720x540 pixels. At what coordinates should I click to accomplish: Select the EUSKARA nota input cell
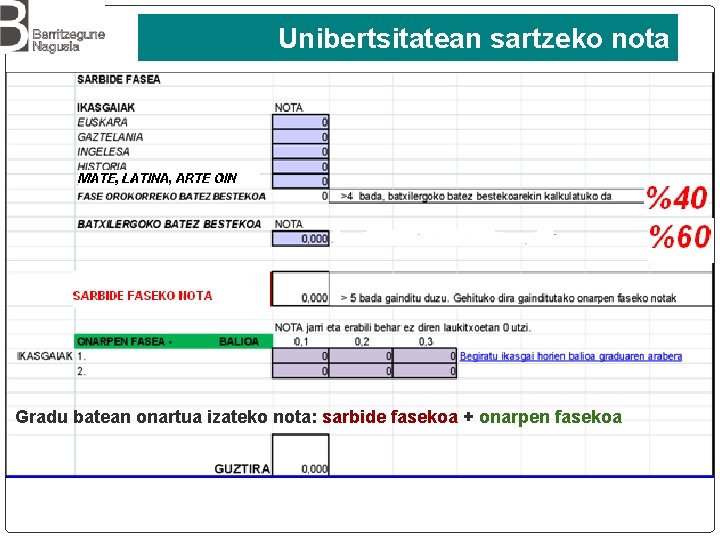301,122
